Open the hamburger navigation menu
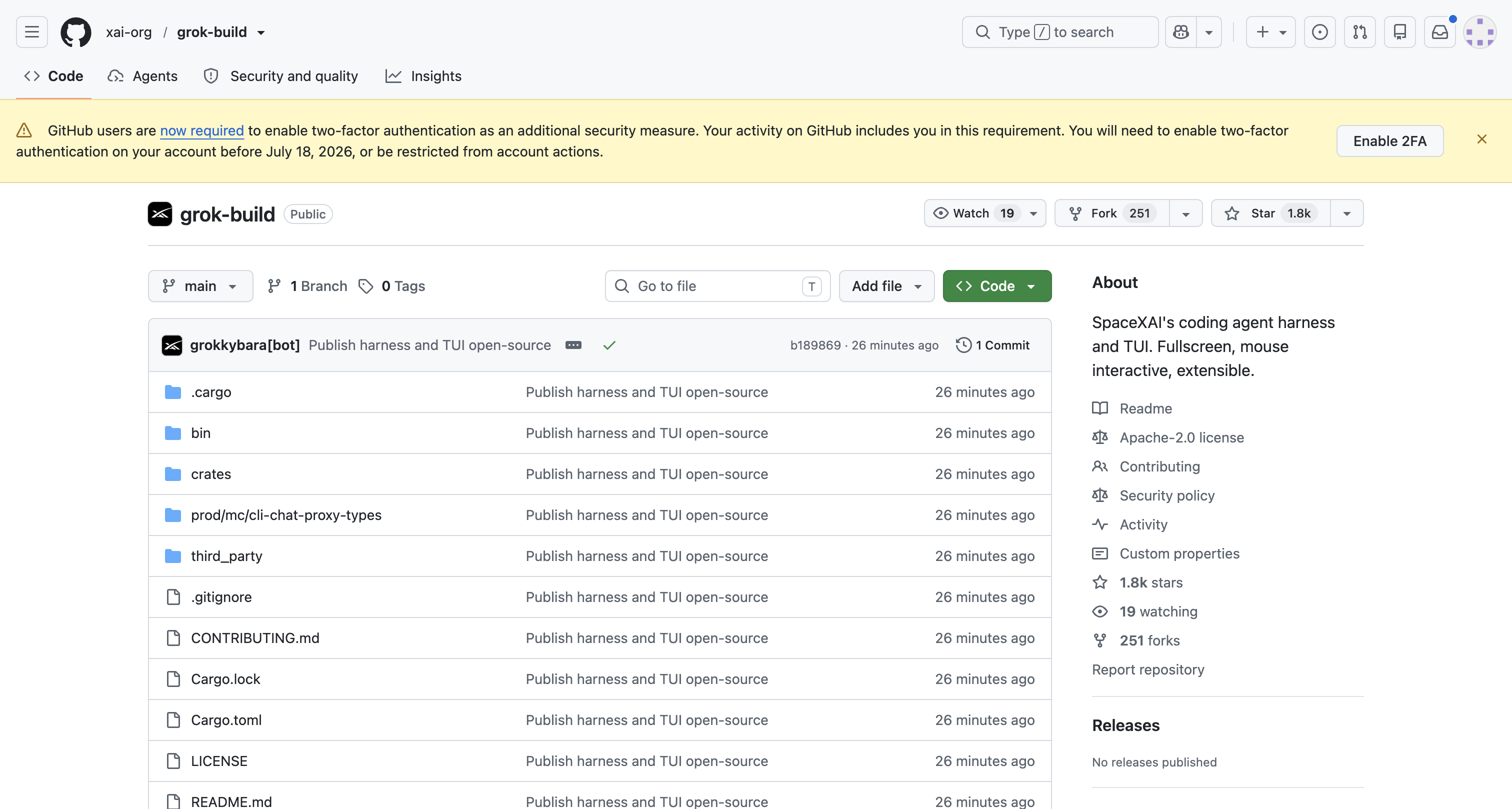This screenshot has height=809, width=1512. [x=31, y=31]
